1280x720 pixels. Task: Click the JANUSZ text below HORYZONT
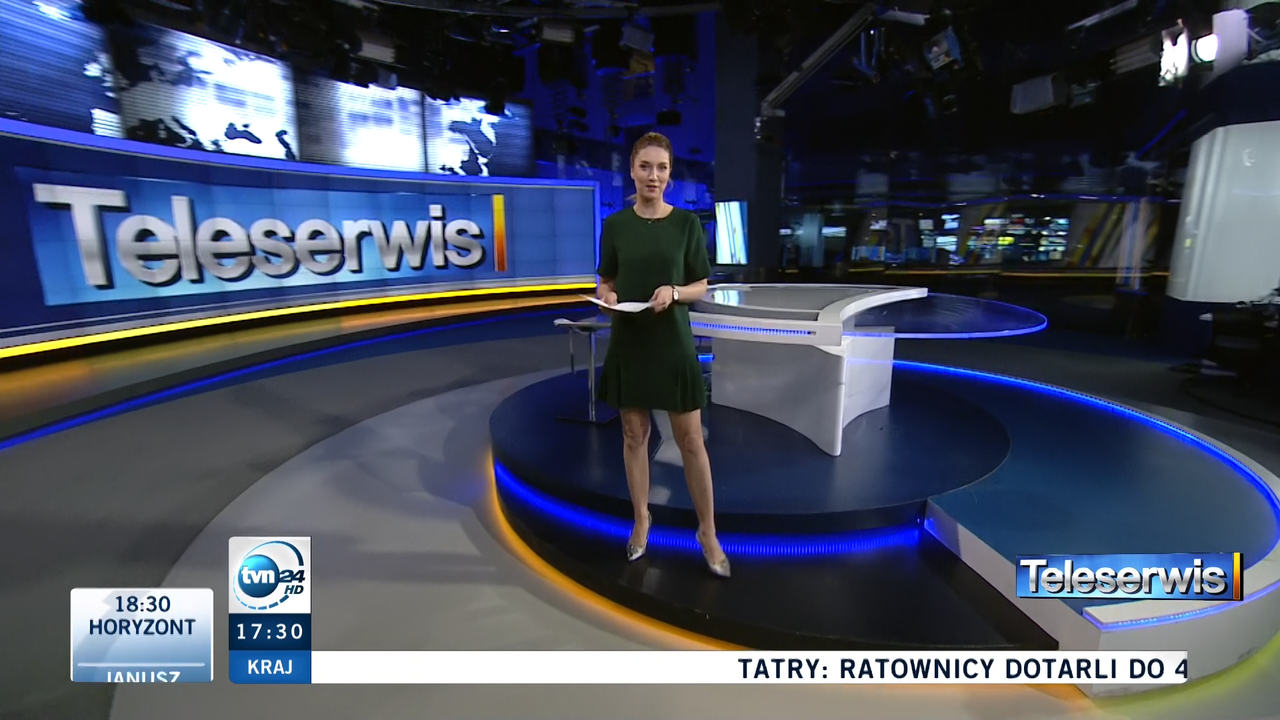(x=142, y=675)
